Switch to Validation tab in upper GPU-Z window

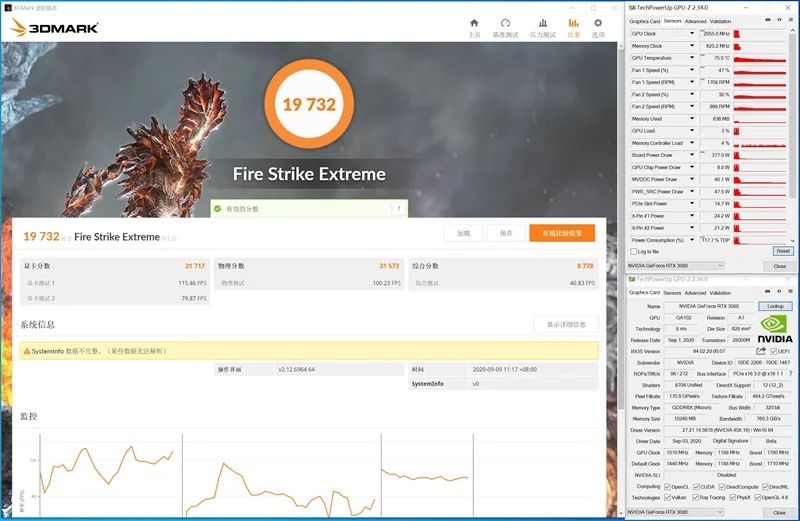tap(720, 21)
